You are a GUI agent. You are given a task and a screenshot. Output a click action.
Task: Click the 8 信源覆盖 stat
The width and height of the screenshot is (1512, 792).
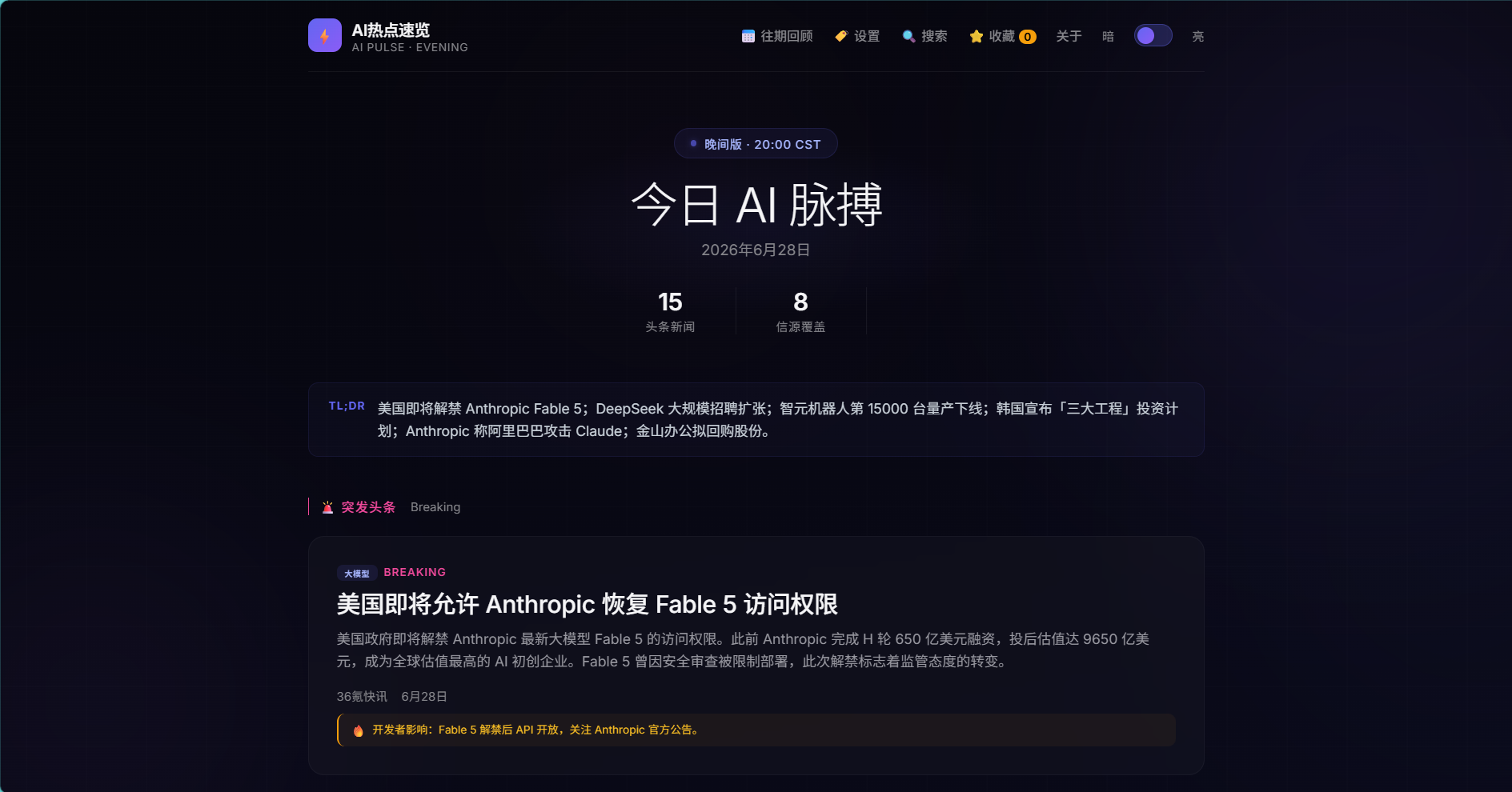800,311
